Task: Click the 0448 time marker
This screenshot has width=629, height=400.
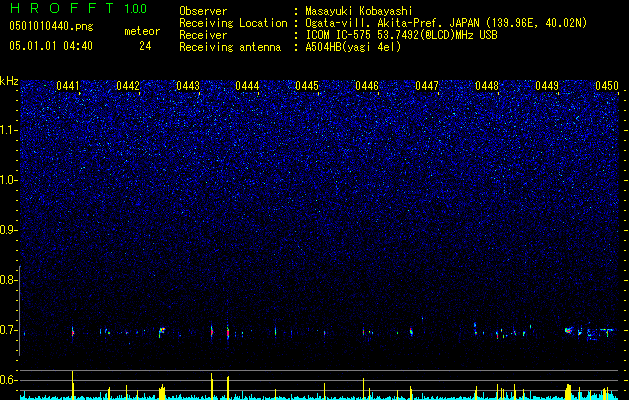Action: coord(487,86)
